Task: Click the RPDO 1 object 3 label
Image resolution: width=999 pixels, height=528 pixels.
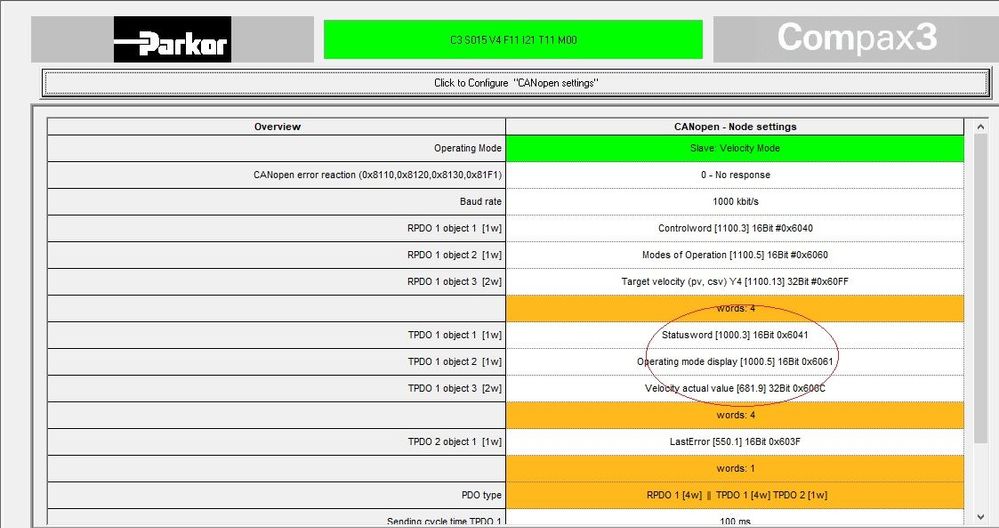Action: [454, 282]
